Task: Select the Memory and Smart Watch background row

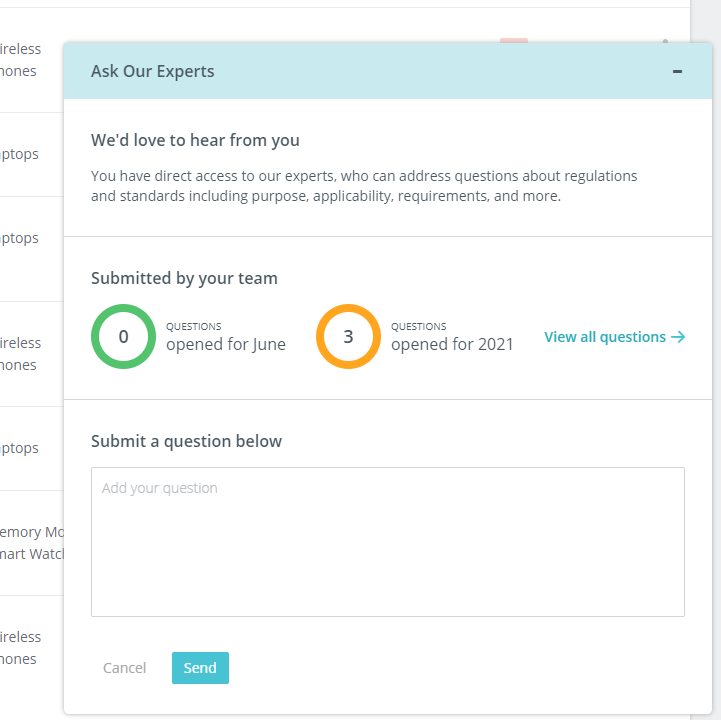Action: click(x=30, y=543)
